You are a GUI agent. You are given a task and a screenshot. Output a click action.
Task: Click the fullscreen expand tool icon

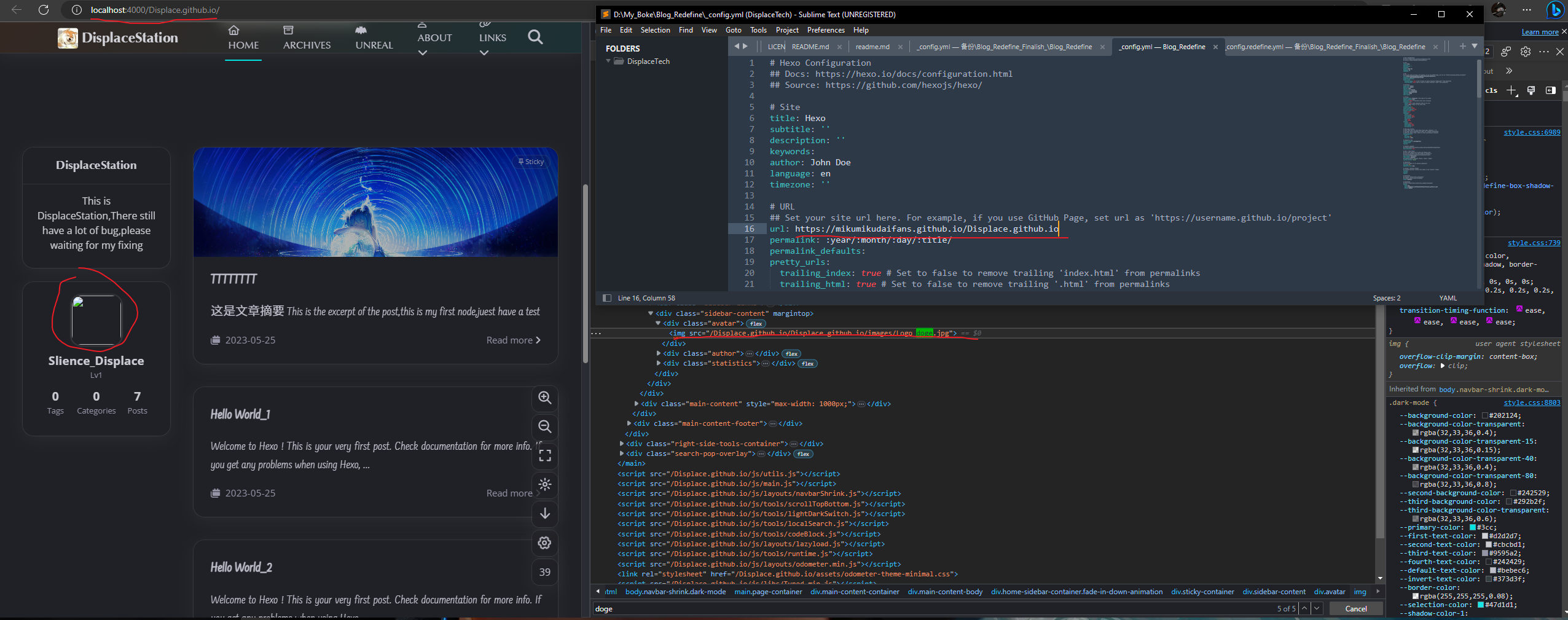click(x=544, y=455)
